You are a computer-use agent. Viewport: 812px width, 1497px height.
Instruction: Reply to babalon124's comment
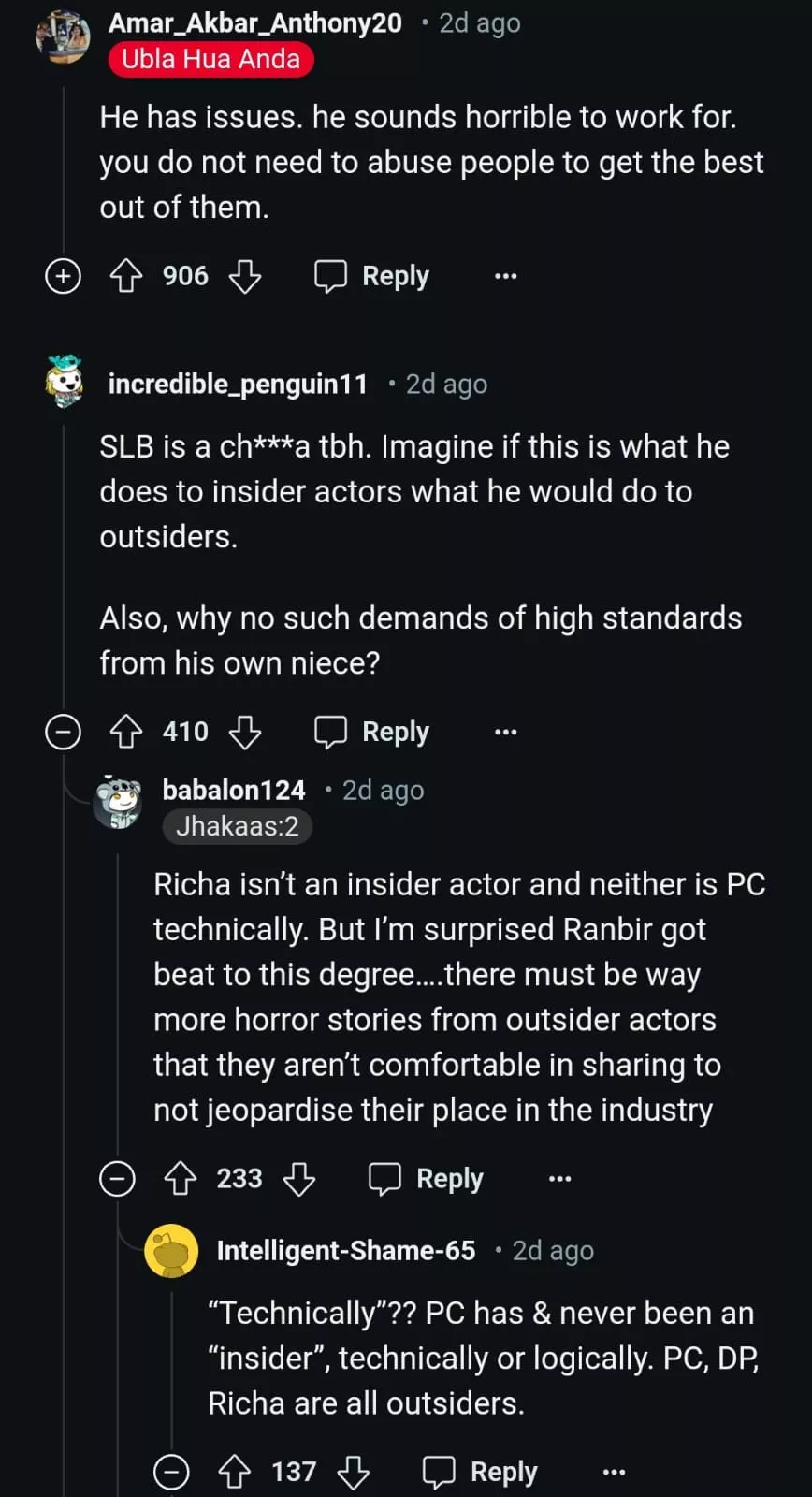[x=427, y=1179]
